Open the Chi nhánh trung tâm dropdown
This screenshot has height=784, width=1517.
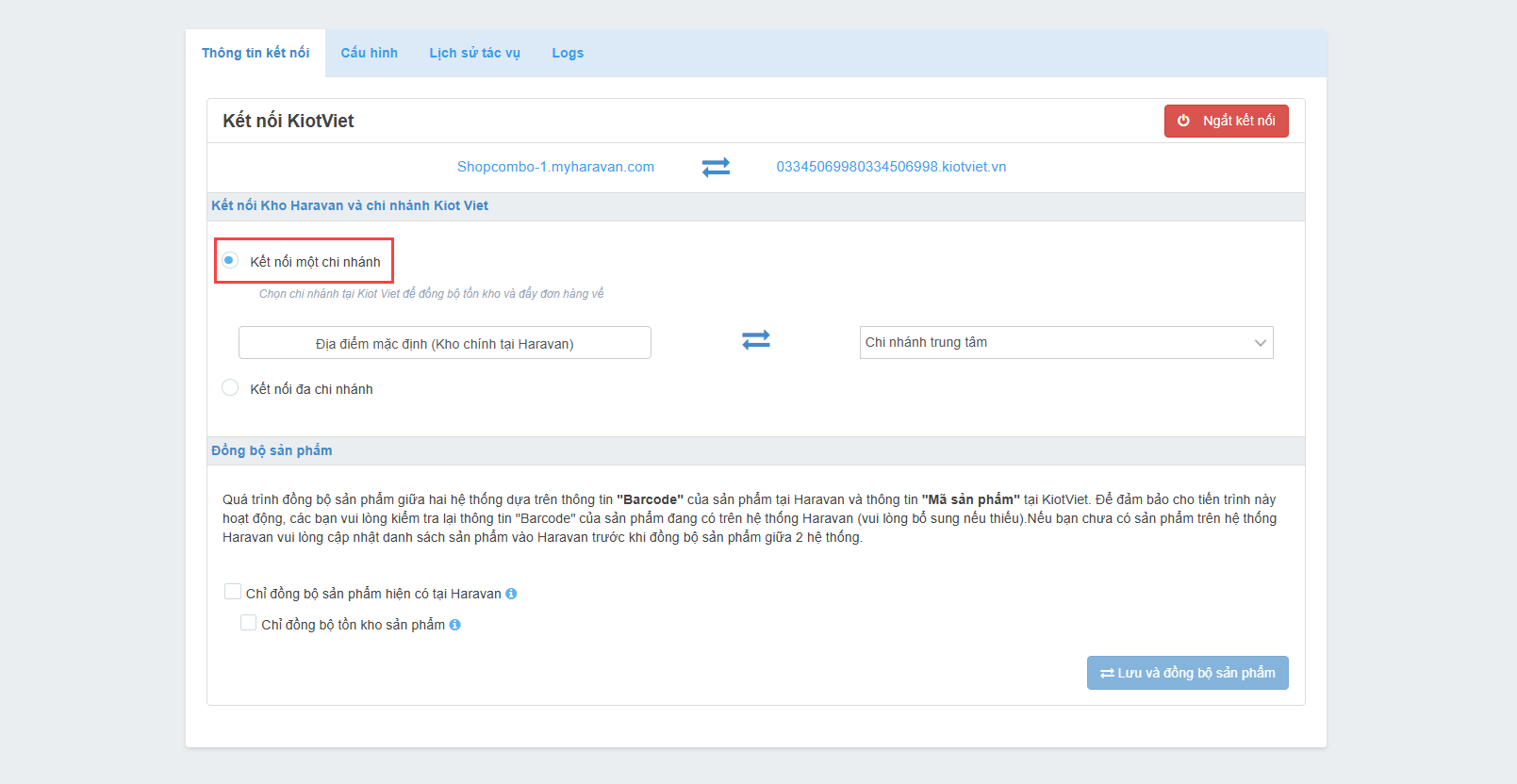coord(1066,342)
